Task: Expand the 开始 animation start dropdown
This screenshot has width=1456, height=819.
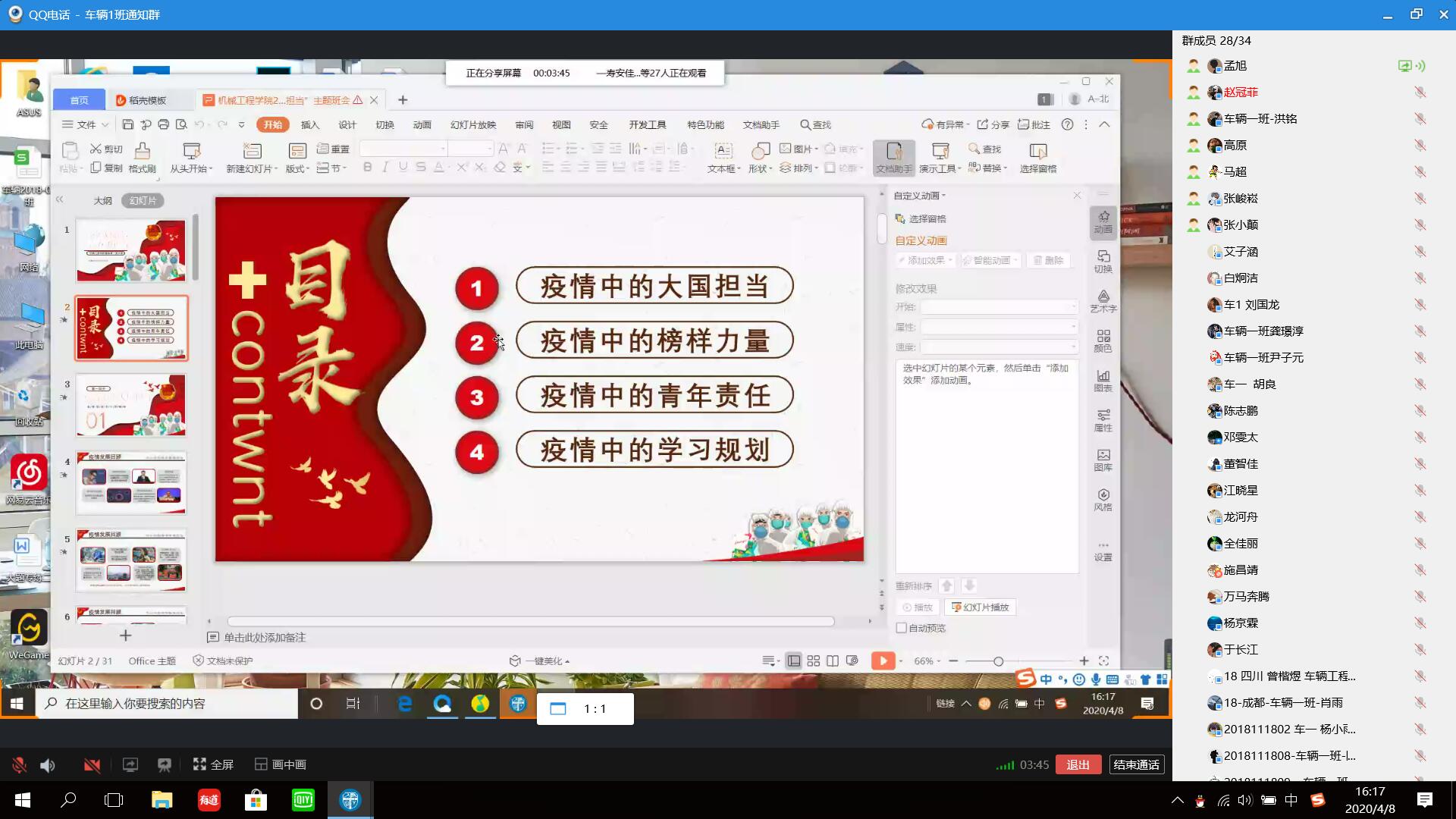Action: [999, 307]
